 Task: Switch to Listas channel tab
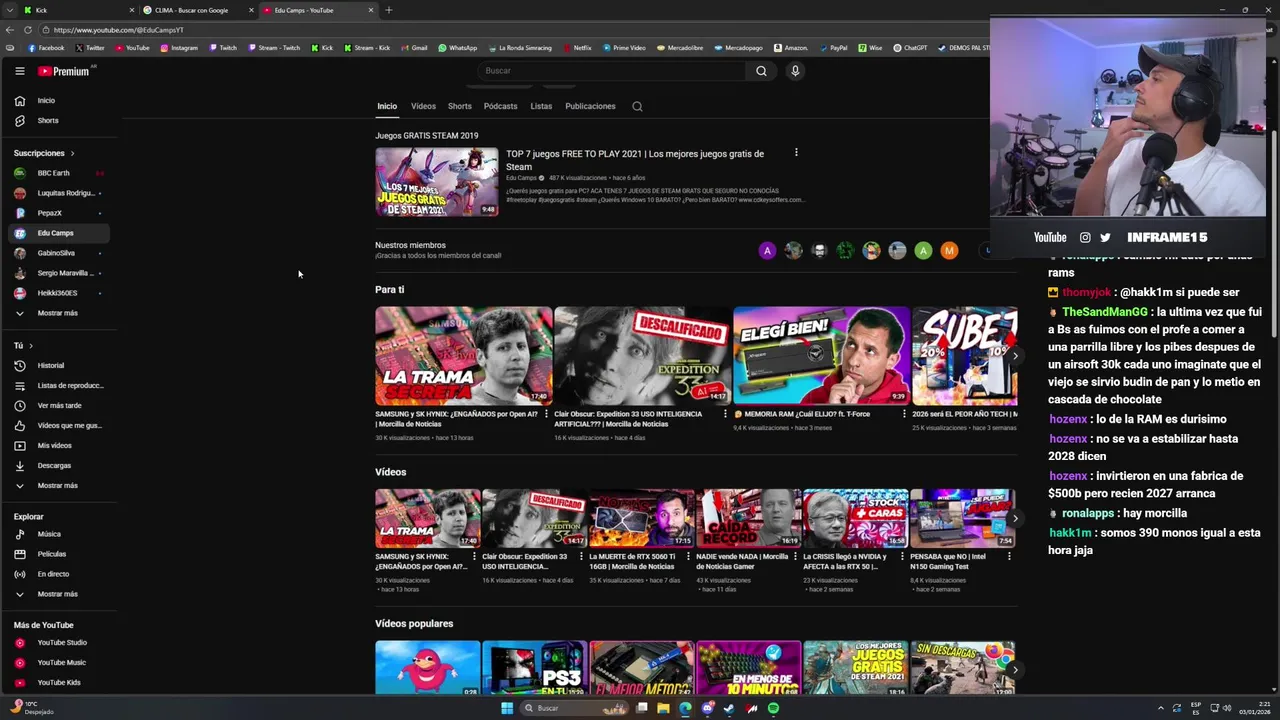click(541, 106)
